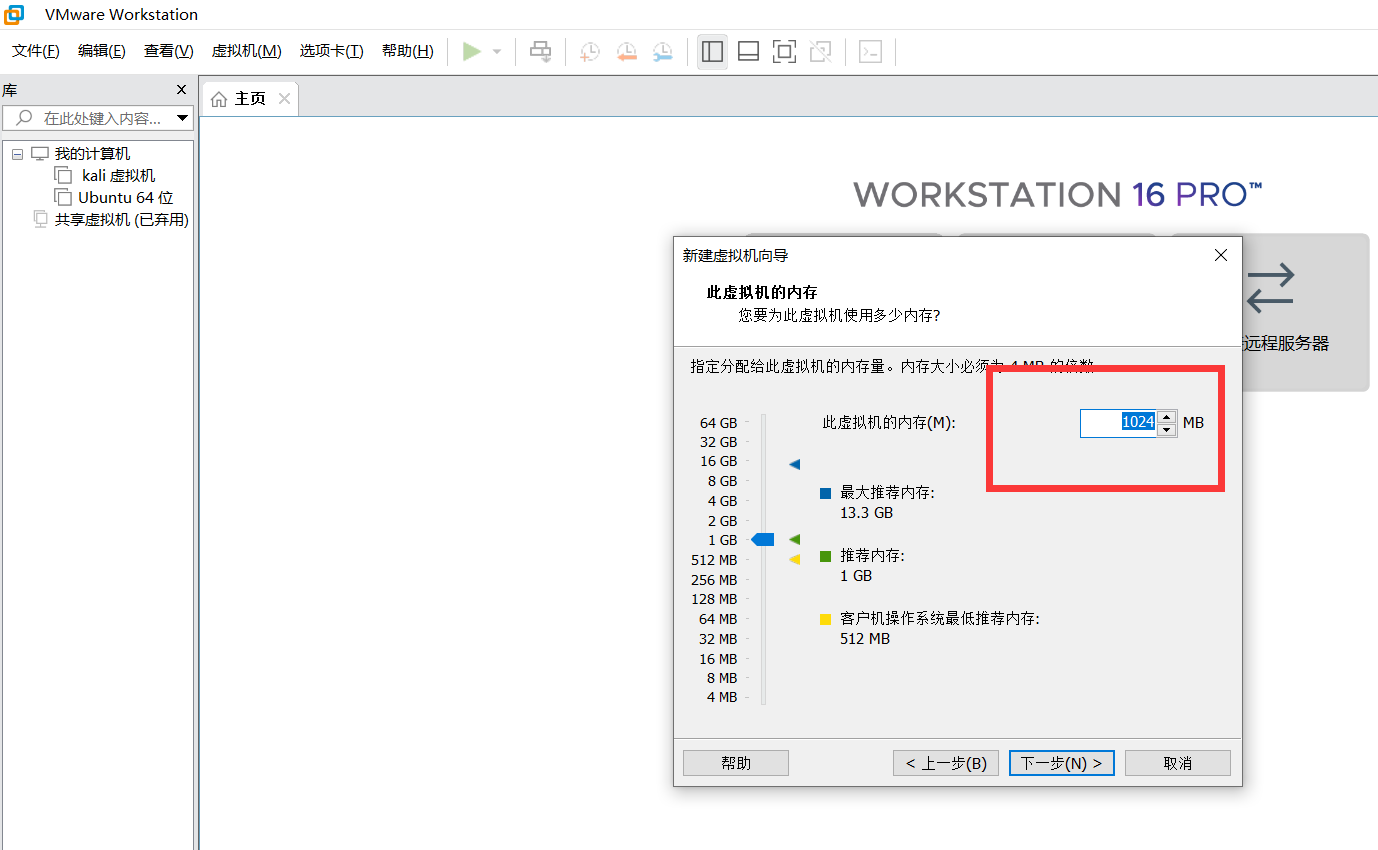The width and height of the screenshot is (1378, 850).
Task: Click the blue memory slider thumb
Action: pyautogui.click(x=763, y=540)
